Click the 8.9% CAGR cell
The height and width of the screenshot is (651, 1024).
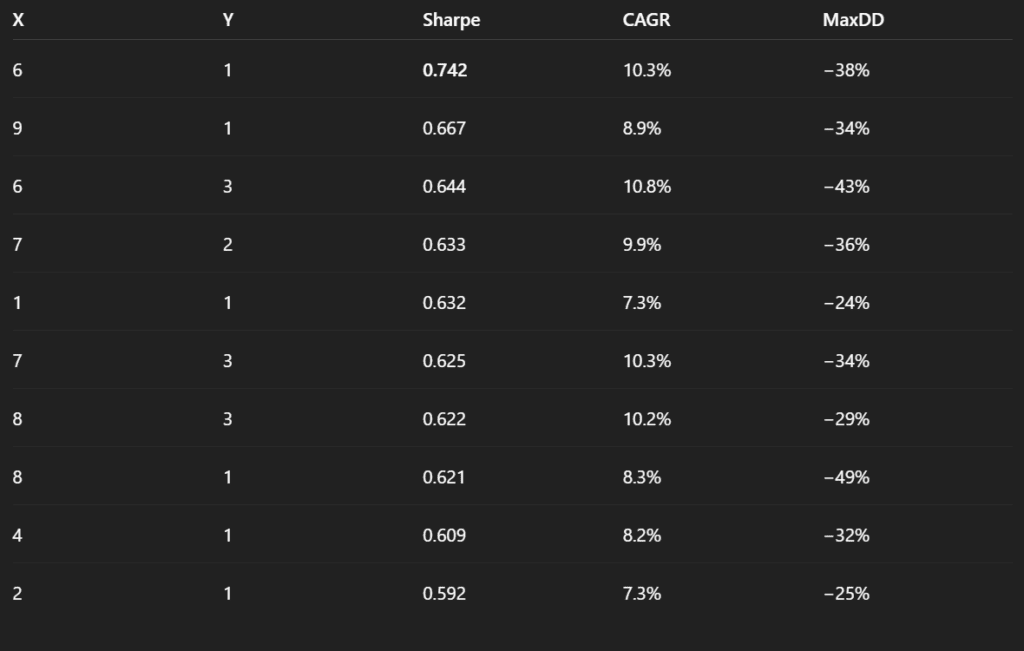(642, 129)
